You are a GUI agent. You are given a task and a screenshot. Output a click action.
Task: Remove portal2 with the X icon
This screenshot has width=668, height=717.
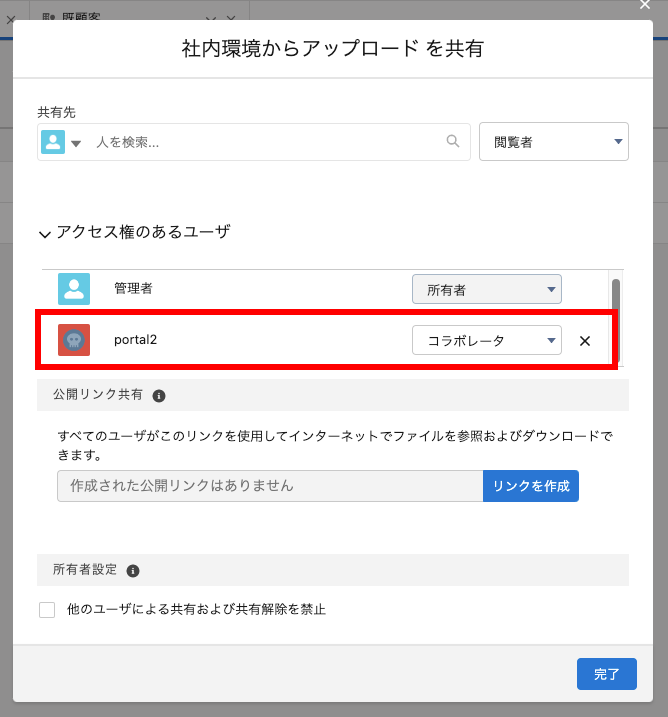click(585, 341)
